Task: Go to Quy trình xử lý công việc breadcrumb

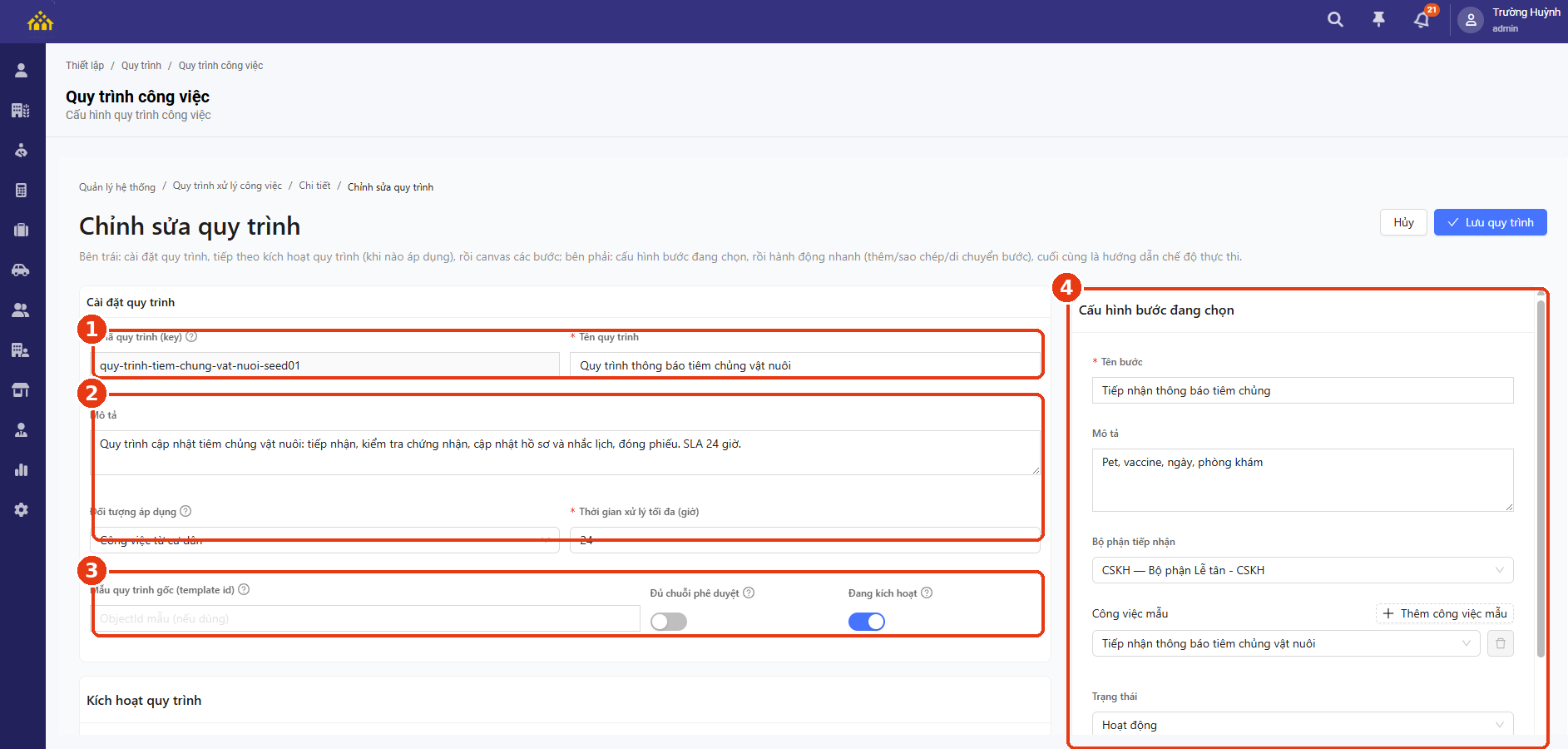Action: point(227,186)
